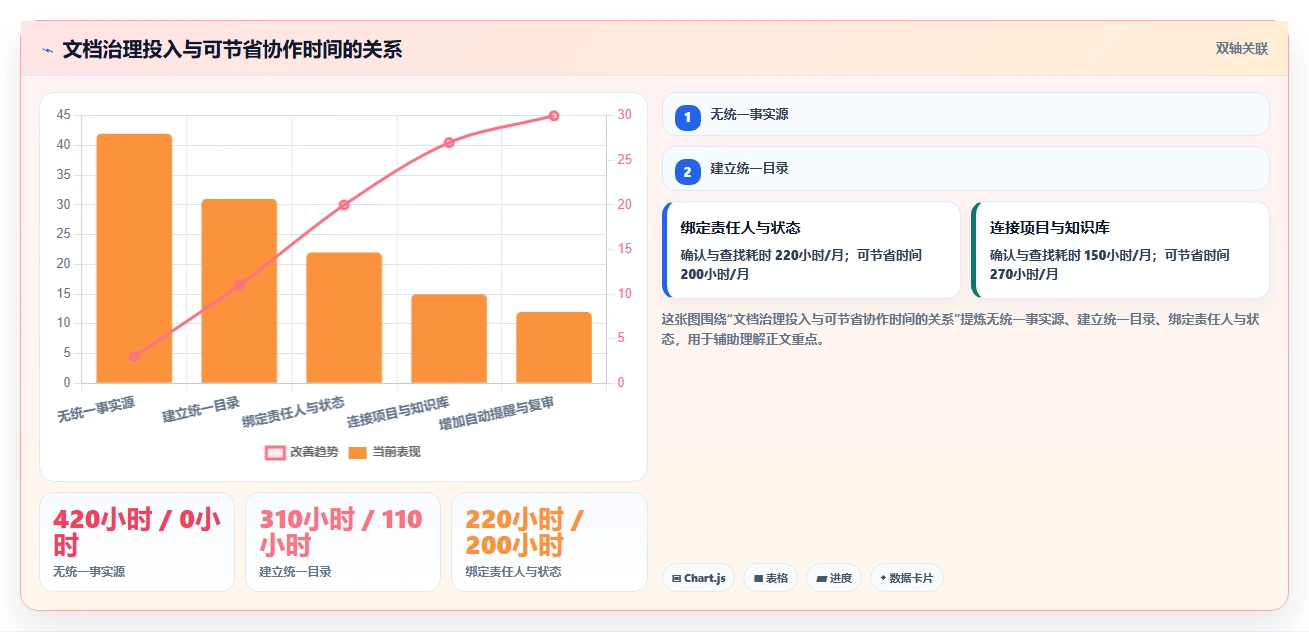The width and height of the screenshot is (1309, 632).
Task: Click the 数据卡片 tag chip
Action: click(907, 578)
